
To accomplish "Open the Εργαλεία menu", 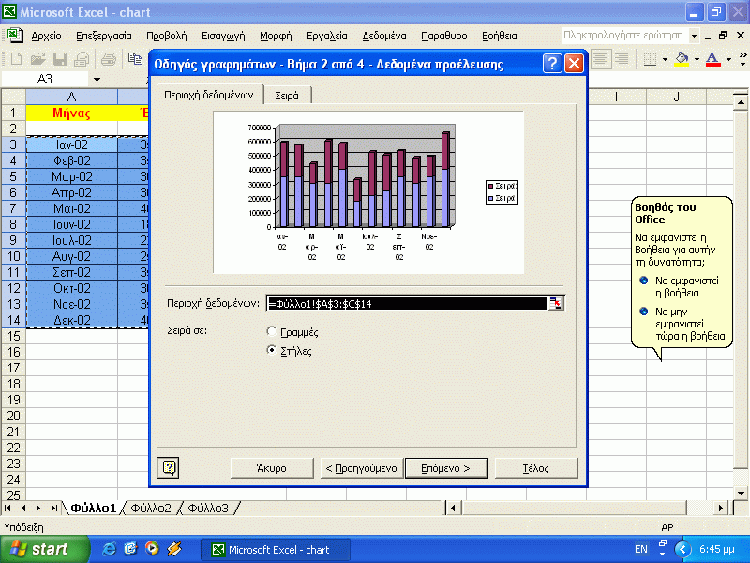I will coord(327,35).
